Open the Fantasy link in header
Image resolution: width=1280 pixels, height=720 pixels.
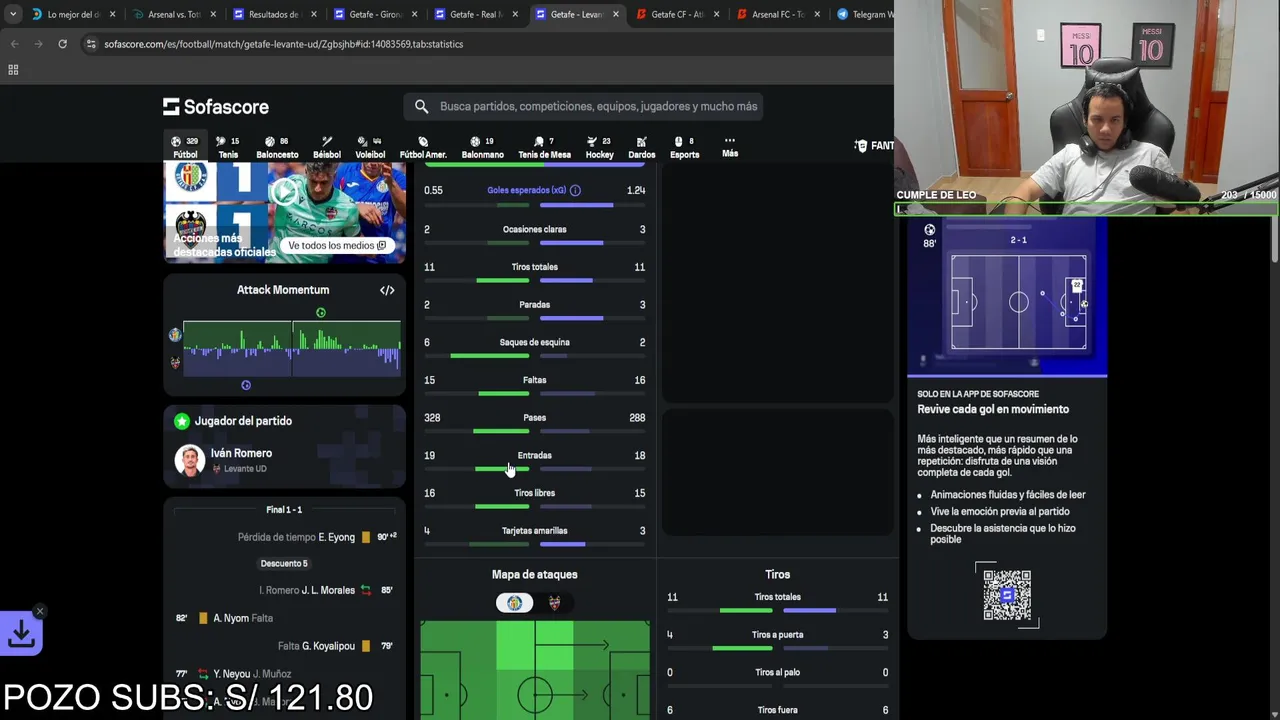[x=874, y=146]
